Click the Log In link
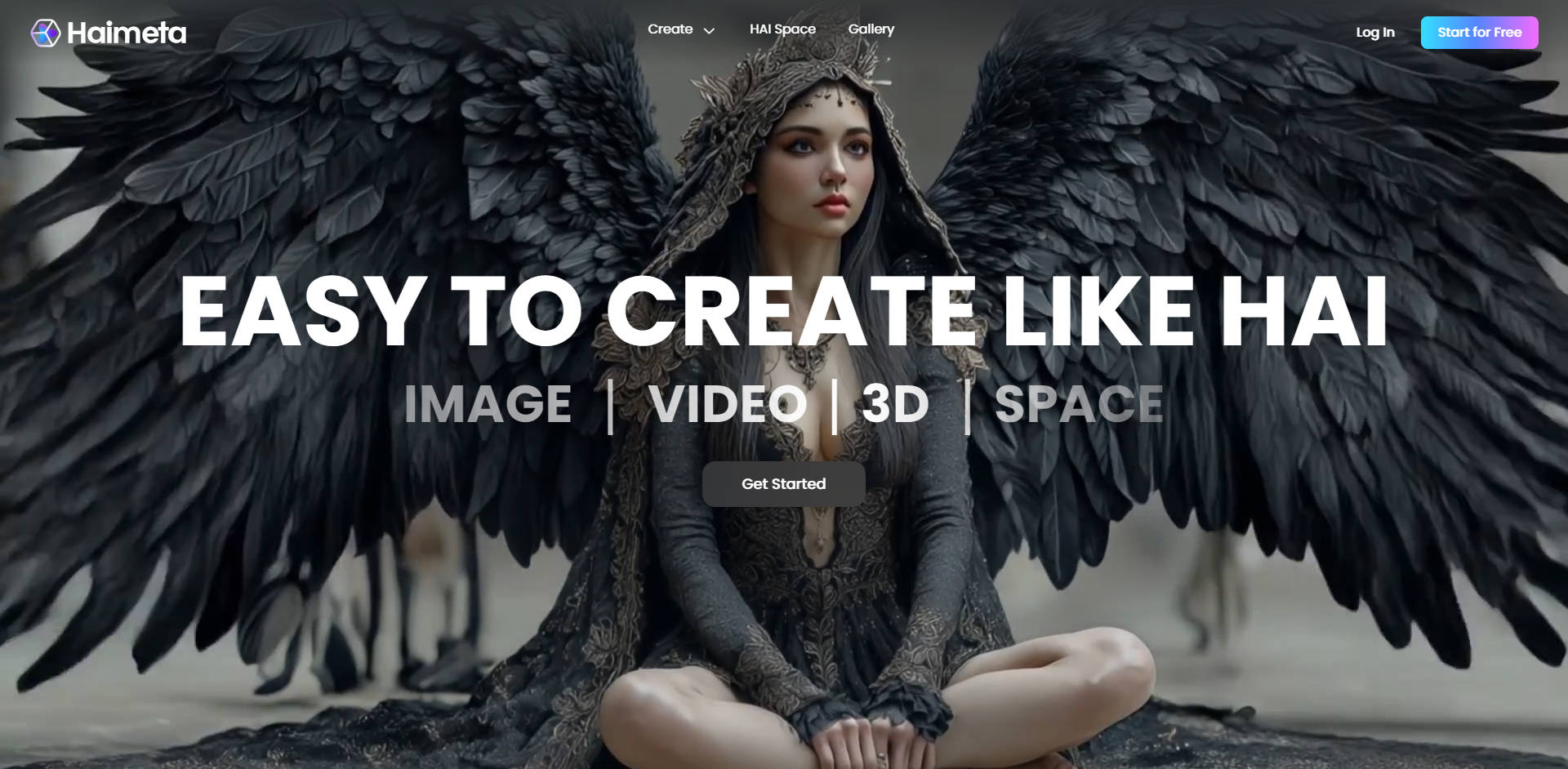Image resolution: width=1568 pixels, height=769 pixels. coord(1374,33)
